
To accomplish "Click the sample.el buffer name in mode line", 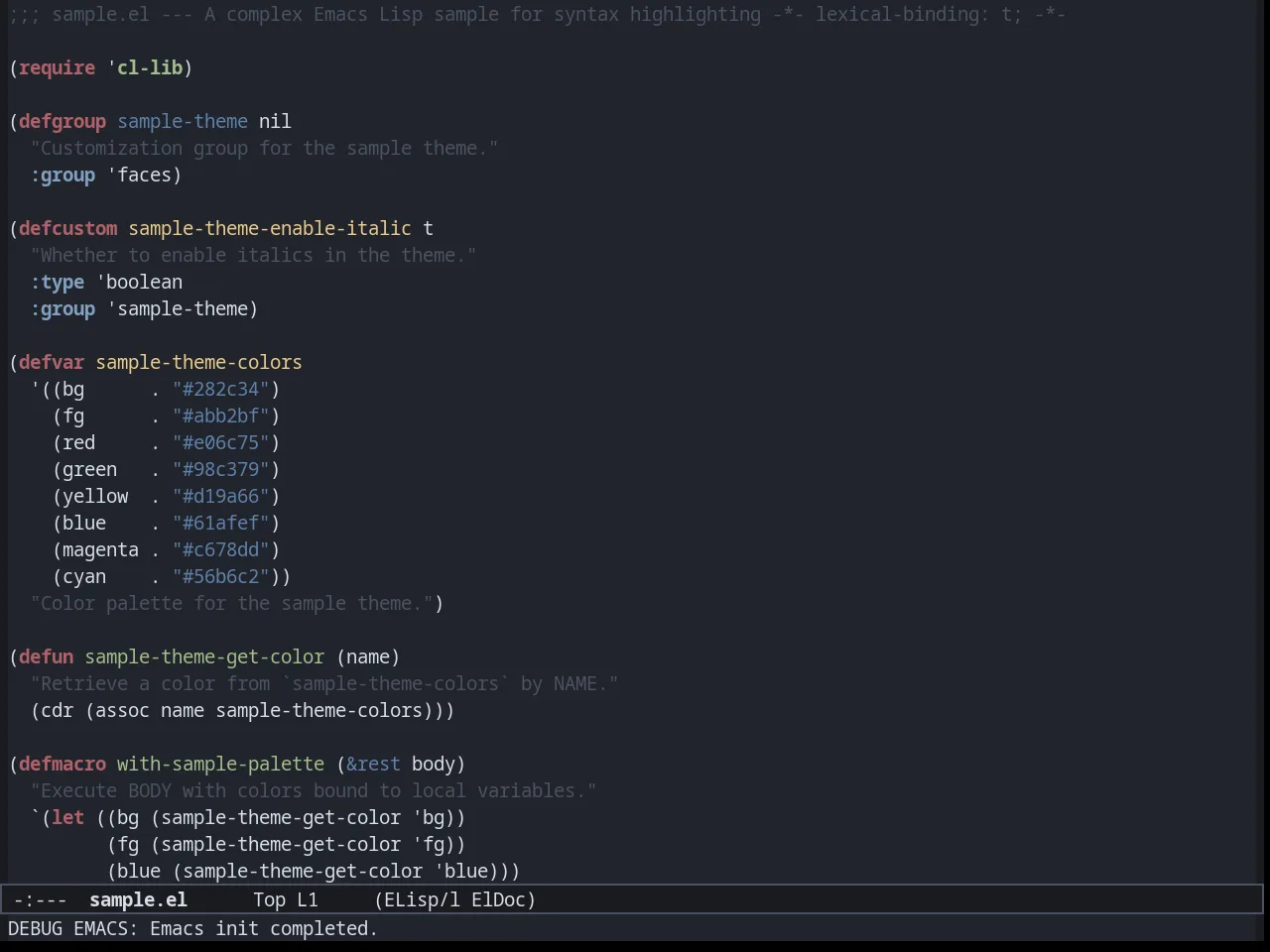I will (x=138, y=899).
